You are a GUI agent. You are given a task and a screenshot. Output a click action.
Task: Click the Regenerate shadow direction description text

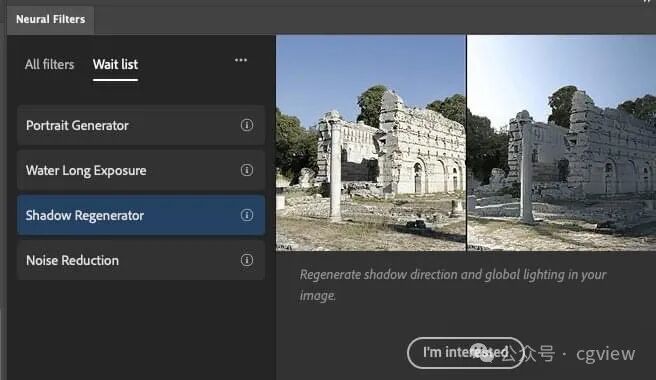coord(453,285)
